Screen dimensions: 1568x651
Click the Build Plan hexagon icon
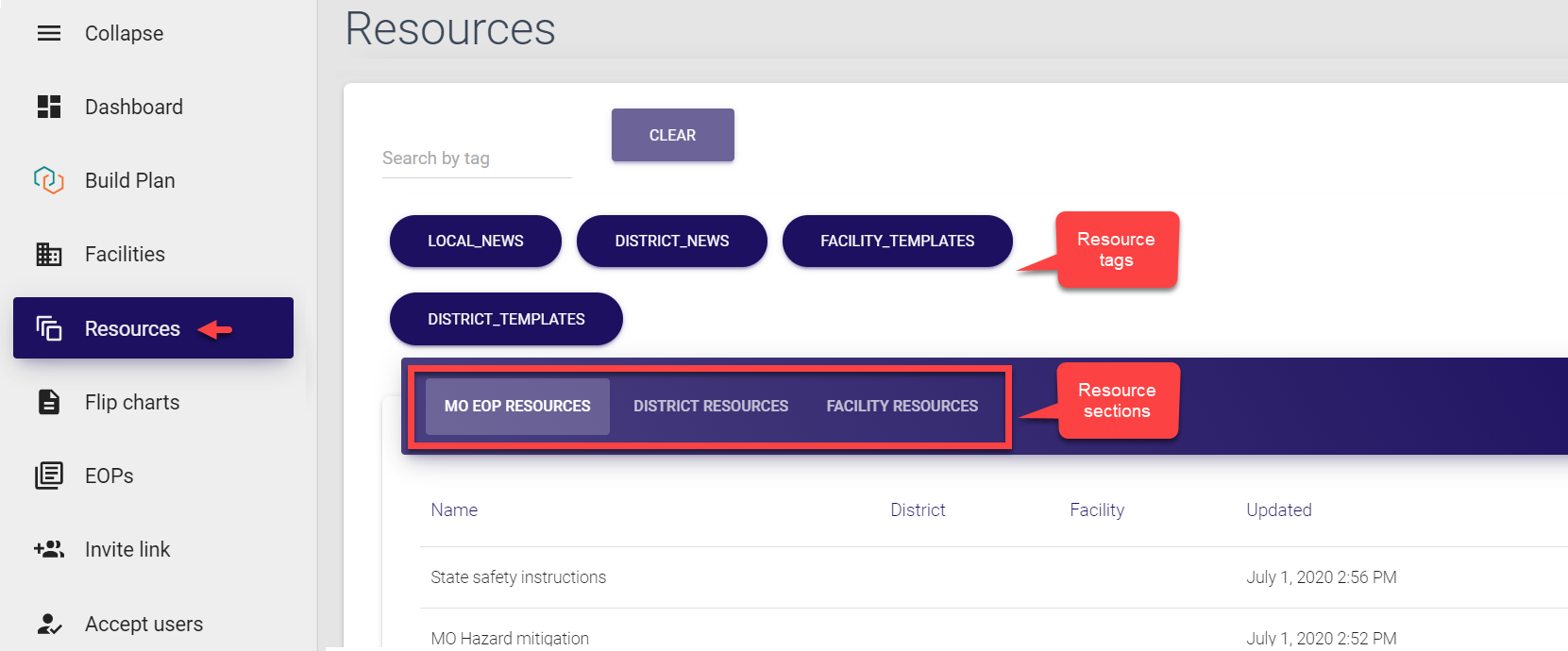coord(49,180)
